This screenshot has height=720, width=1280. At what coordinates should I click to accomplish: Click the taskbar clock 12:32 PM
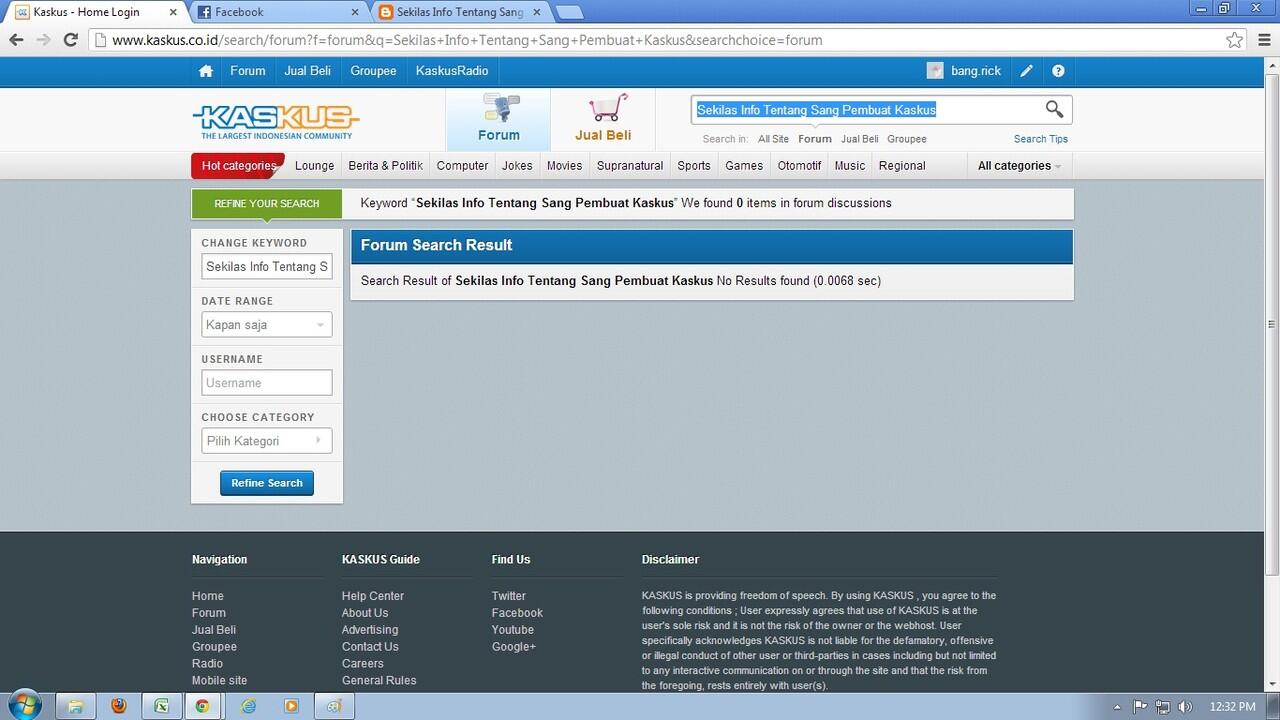(x=1232, y=706)
